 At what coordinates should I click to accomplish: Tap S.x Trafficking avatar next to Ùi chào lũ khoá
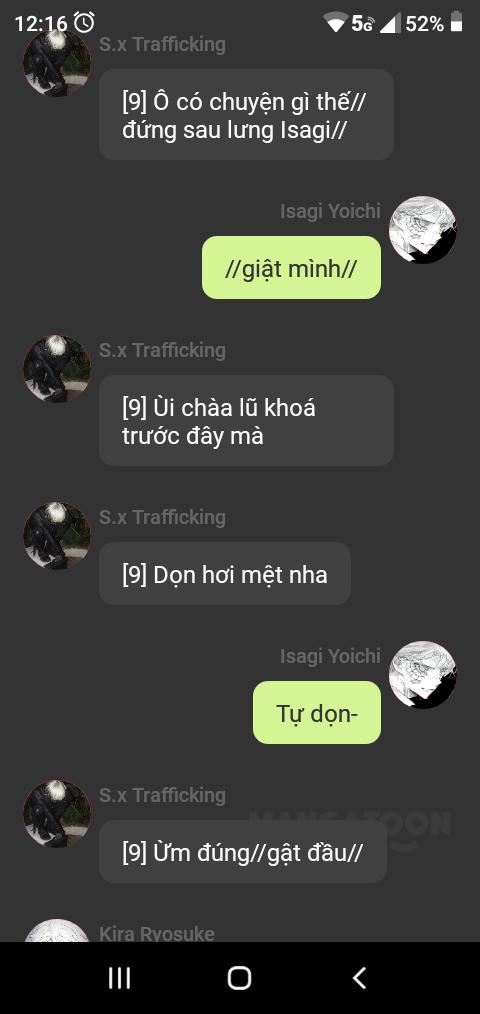point(57,369)
